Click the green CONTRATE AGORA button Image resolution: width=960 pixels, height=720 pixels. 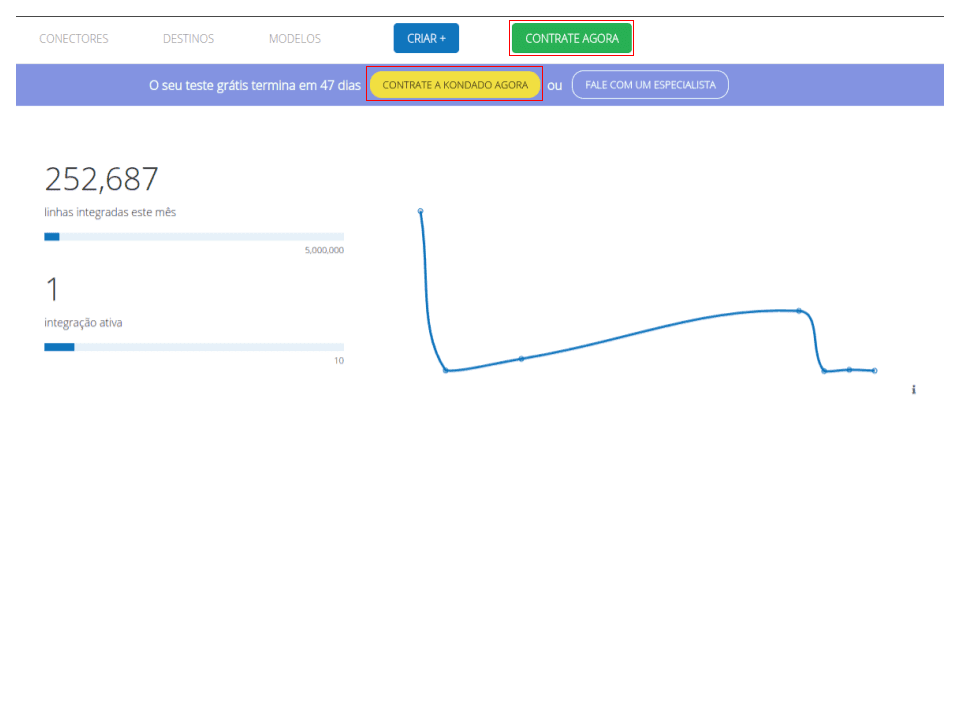coord(571,39)
